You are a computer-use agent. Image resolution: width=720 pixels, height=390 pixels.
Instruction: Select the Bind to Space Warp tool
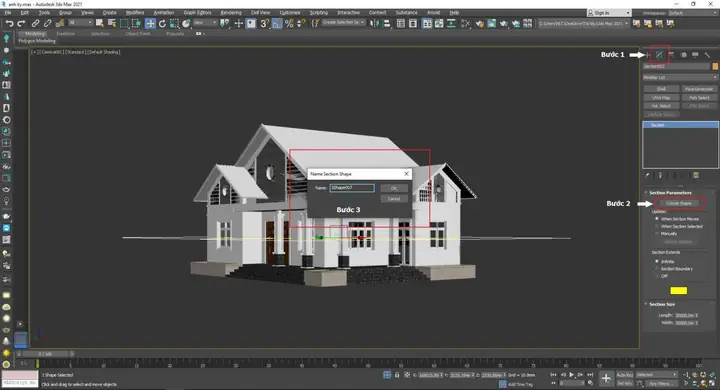tap(59, 23)
